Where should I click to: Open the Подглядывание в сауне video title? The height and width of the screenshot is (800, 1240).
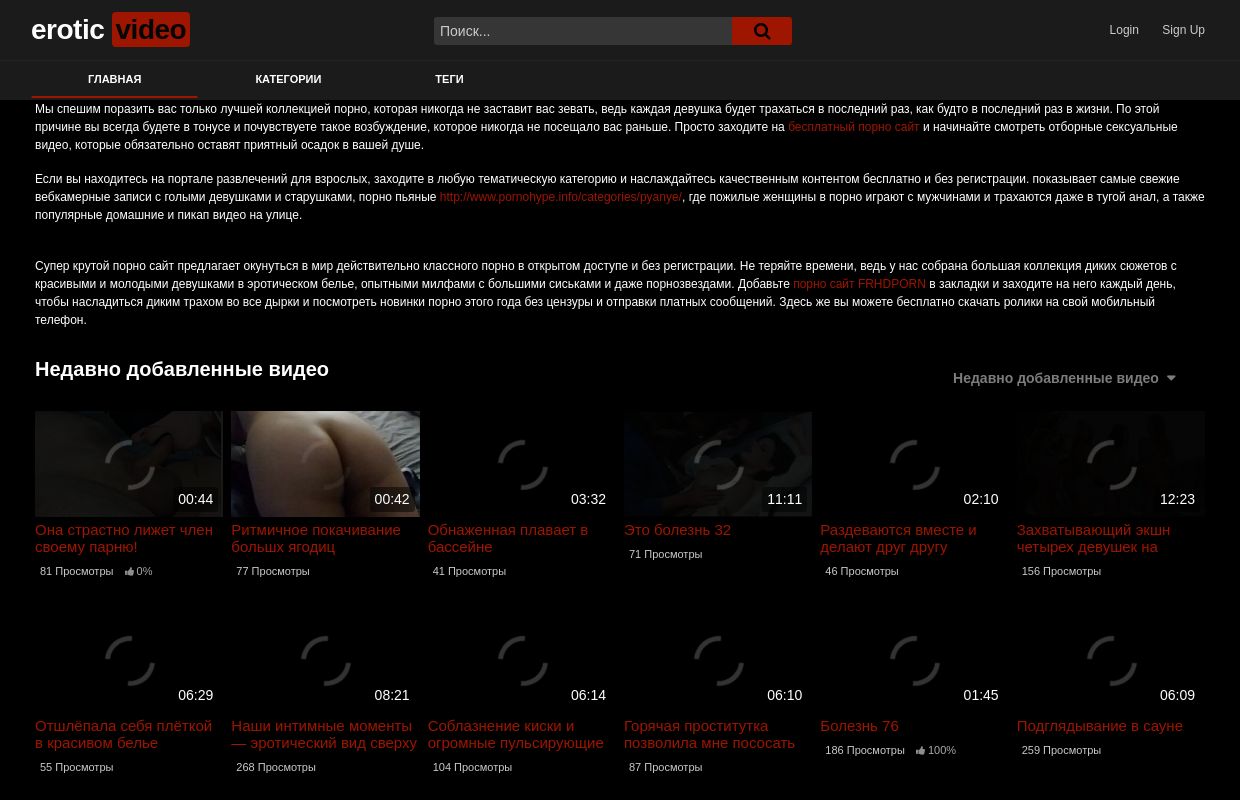(1099, 726)
